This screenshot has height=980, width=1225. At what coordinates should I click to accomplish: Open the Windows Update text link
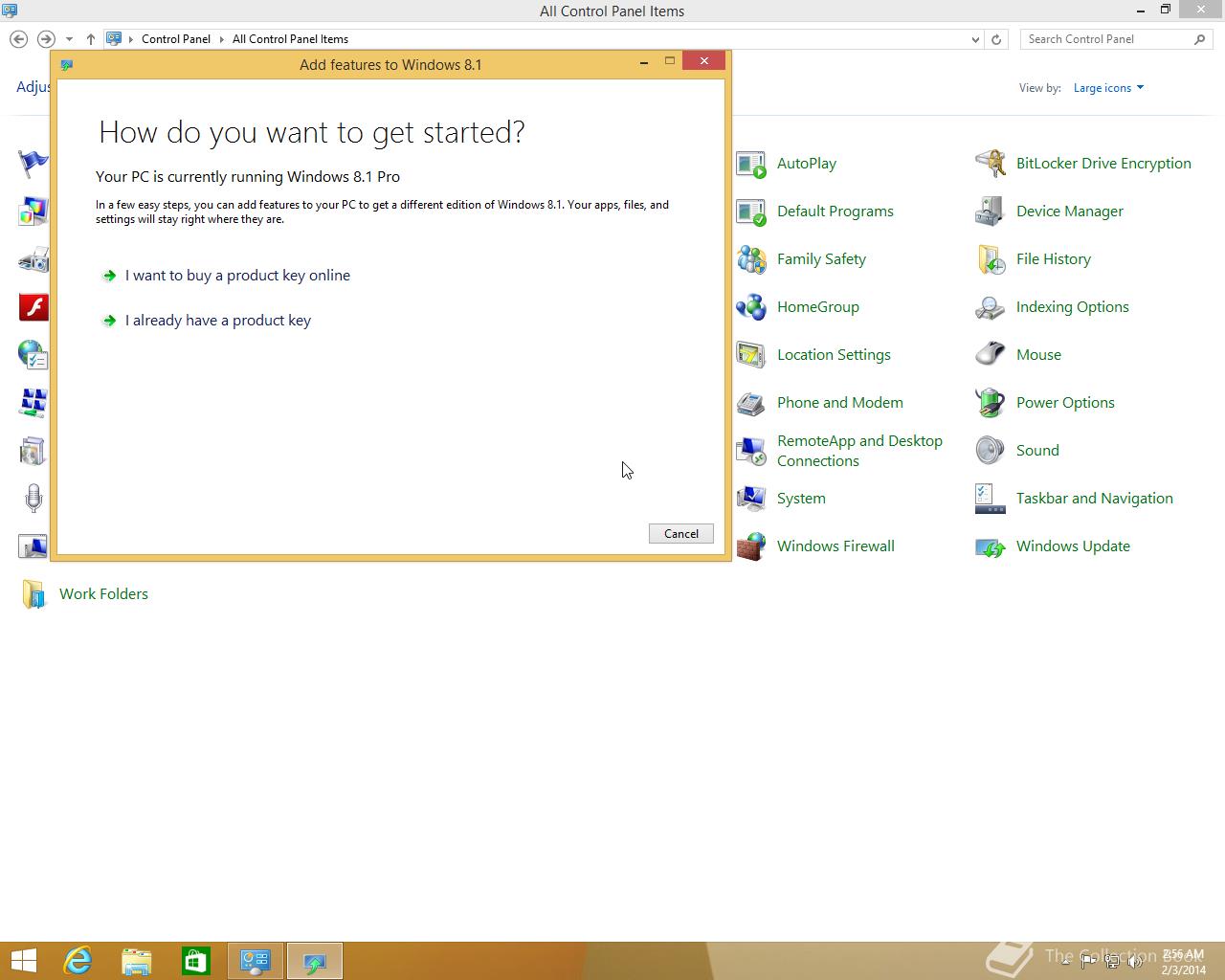pyautogui.click(x=1073, y=546)
